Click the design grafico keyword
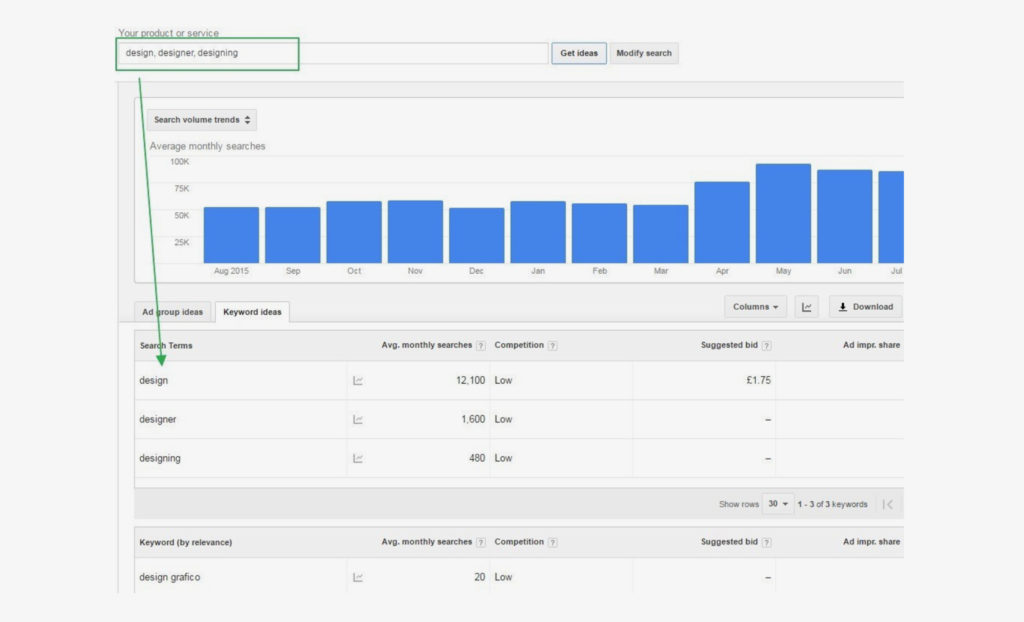 [x=170, y=578]
